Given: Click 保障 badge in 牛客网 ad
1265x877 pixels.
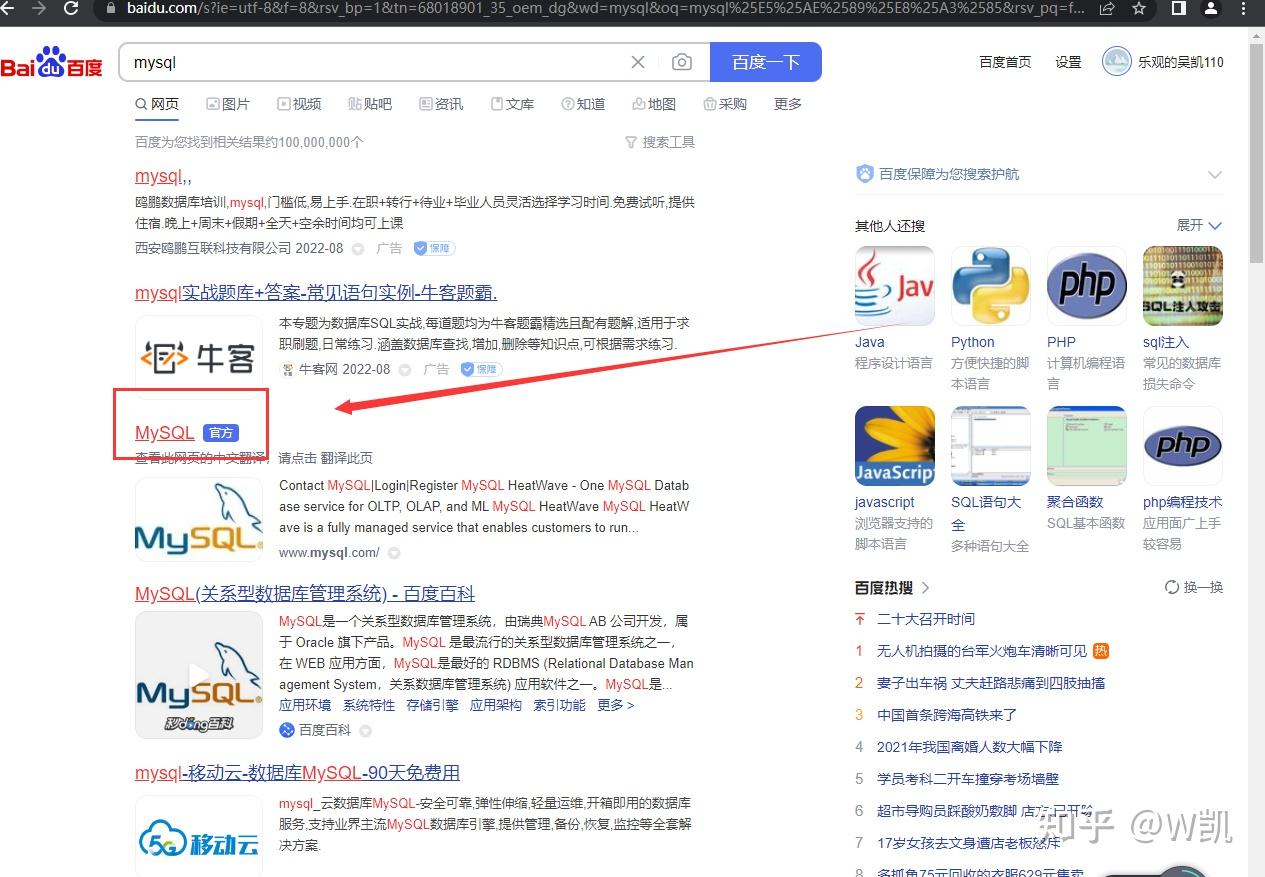Looking at the screenshot, I should coord(481,369).
